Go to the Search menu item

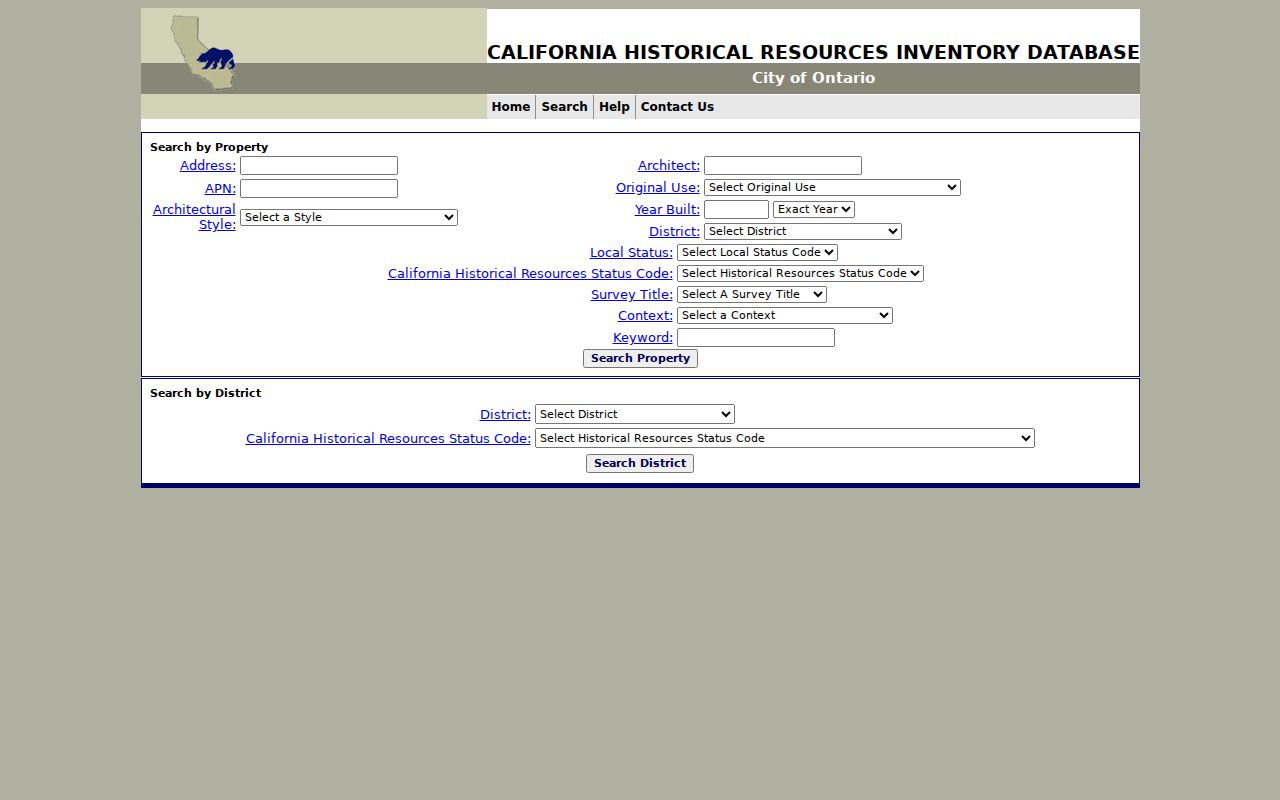coord(564,107)
